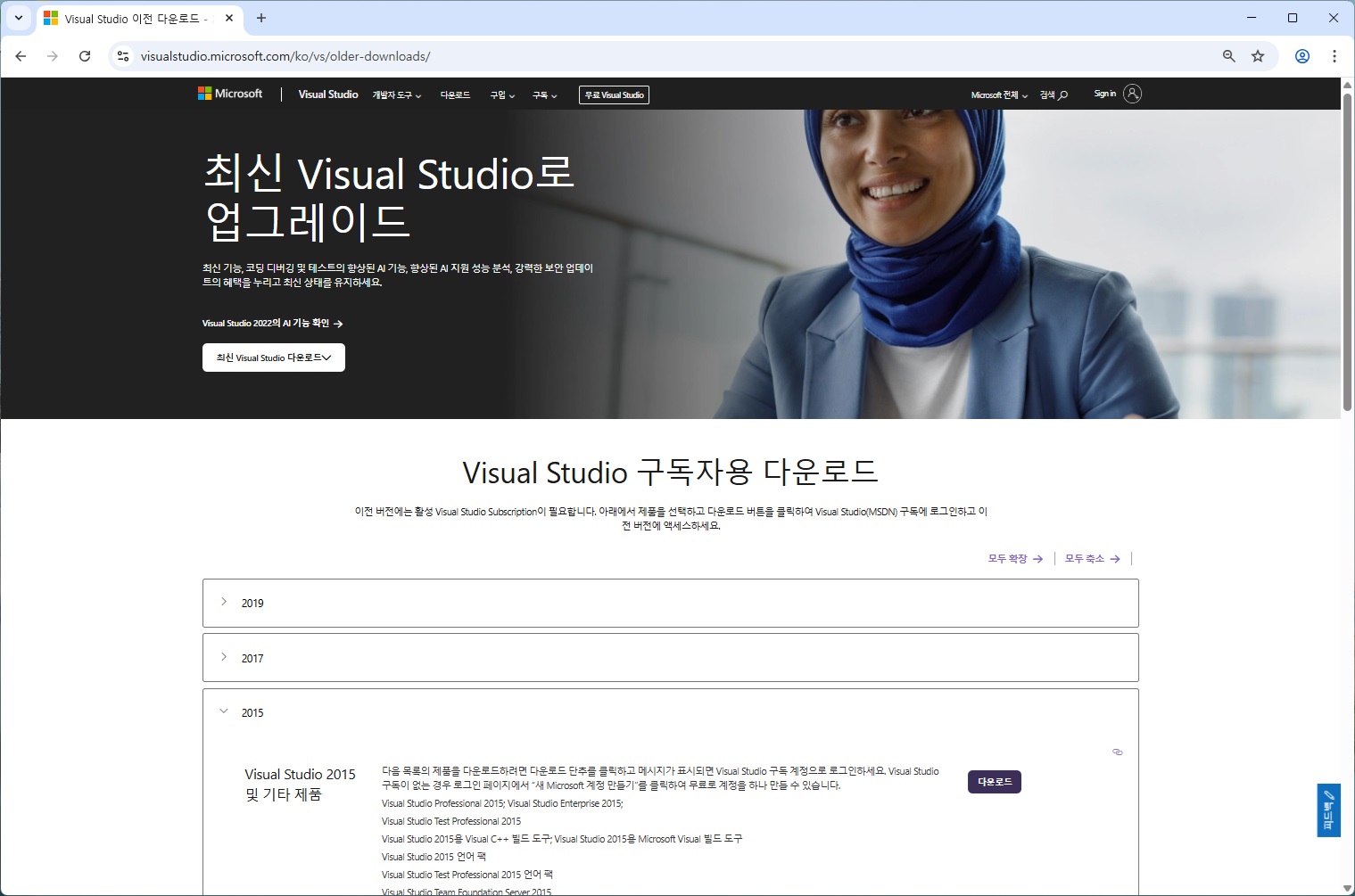Click 모두 확장 to expand all
The width and height of the screenshot is (1355, 896).
pos(1015,559)
